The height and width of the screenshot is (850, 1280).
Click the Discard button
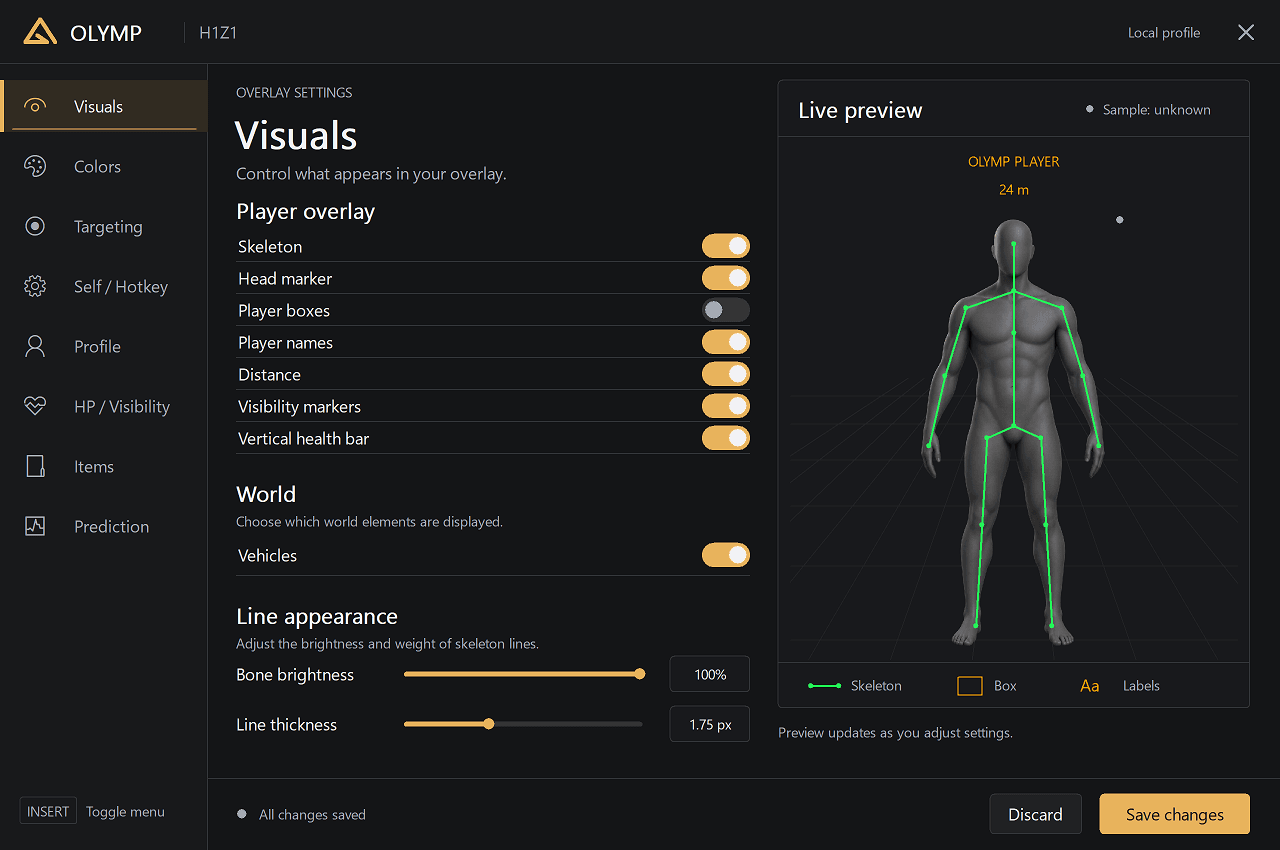(x=1035, y=814)
